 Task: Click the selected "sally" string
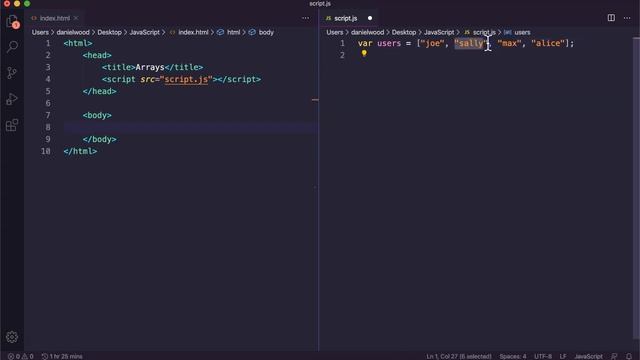point(471,43)
